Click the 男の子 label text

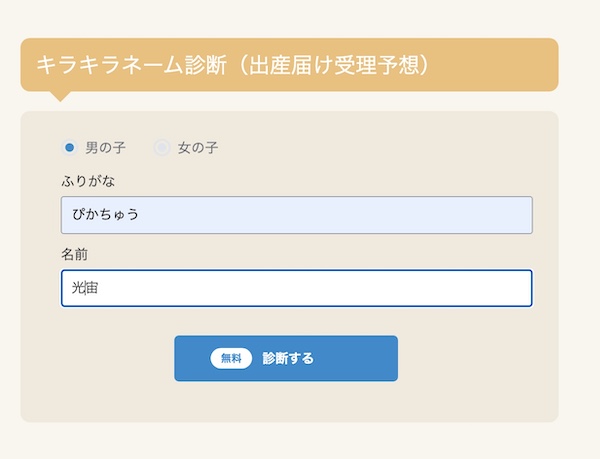[105, 148]
